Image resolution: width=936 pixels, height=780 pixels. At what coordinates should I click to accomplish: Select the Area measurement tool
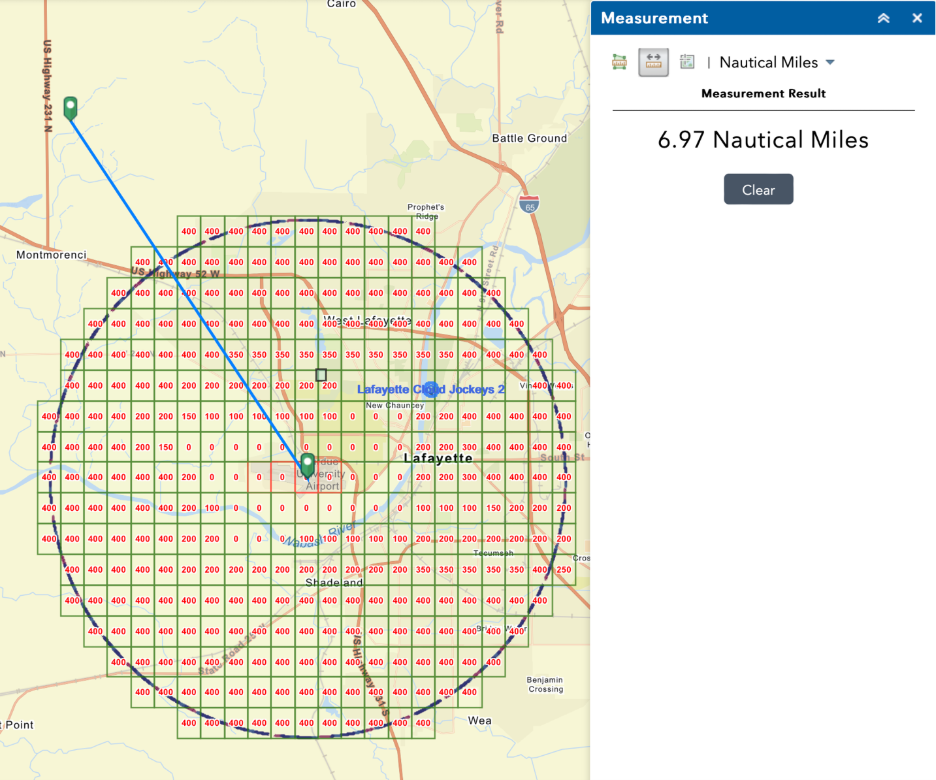coord(620,61)
